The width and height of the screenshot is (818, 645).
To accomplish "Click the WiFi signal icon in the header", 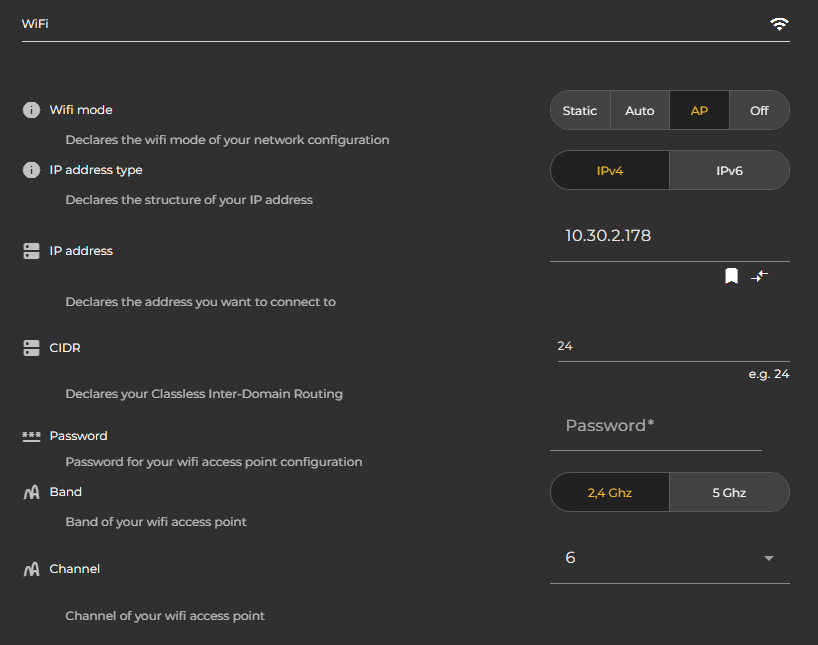I will click(x=779, y=23).
